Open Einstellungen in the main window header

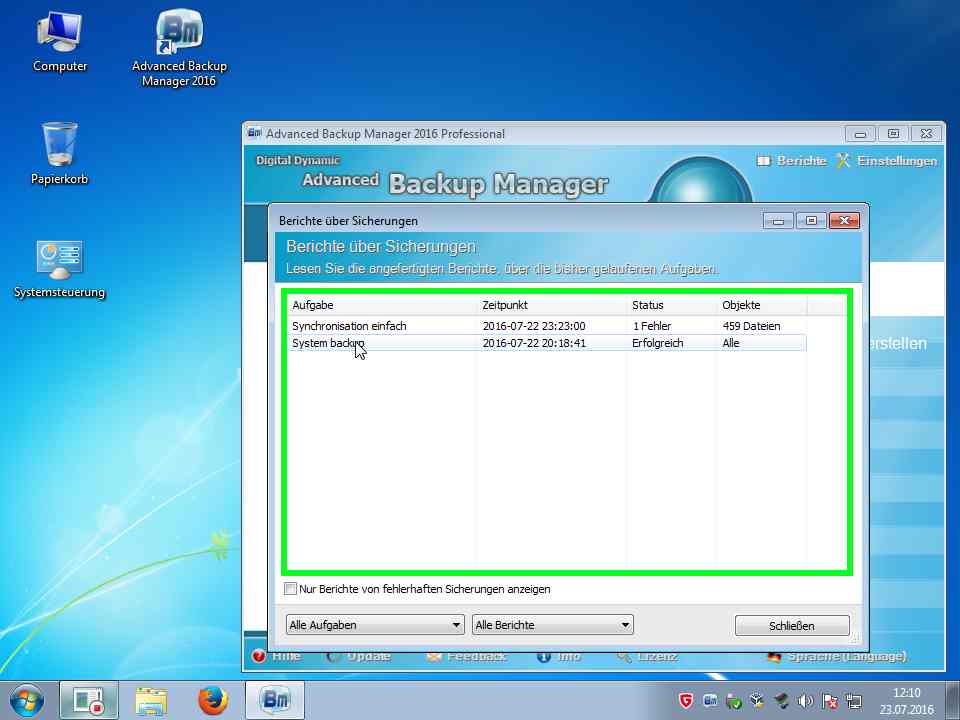(x=887, y=160)
